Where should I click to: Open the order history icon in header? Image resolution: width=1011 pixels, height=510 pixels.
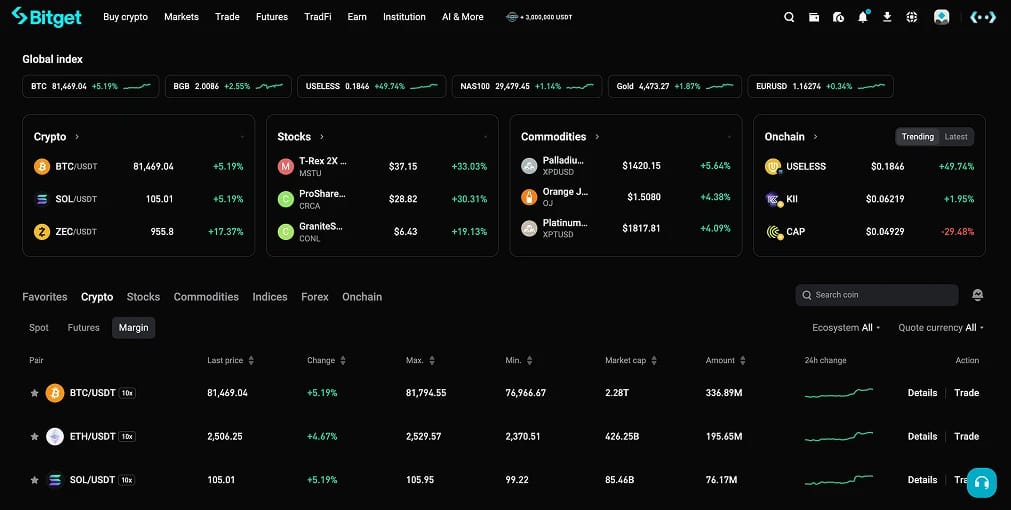click(838, 17)
